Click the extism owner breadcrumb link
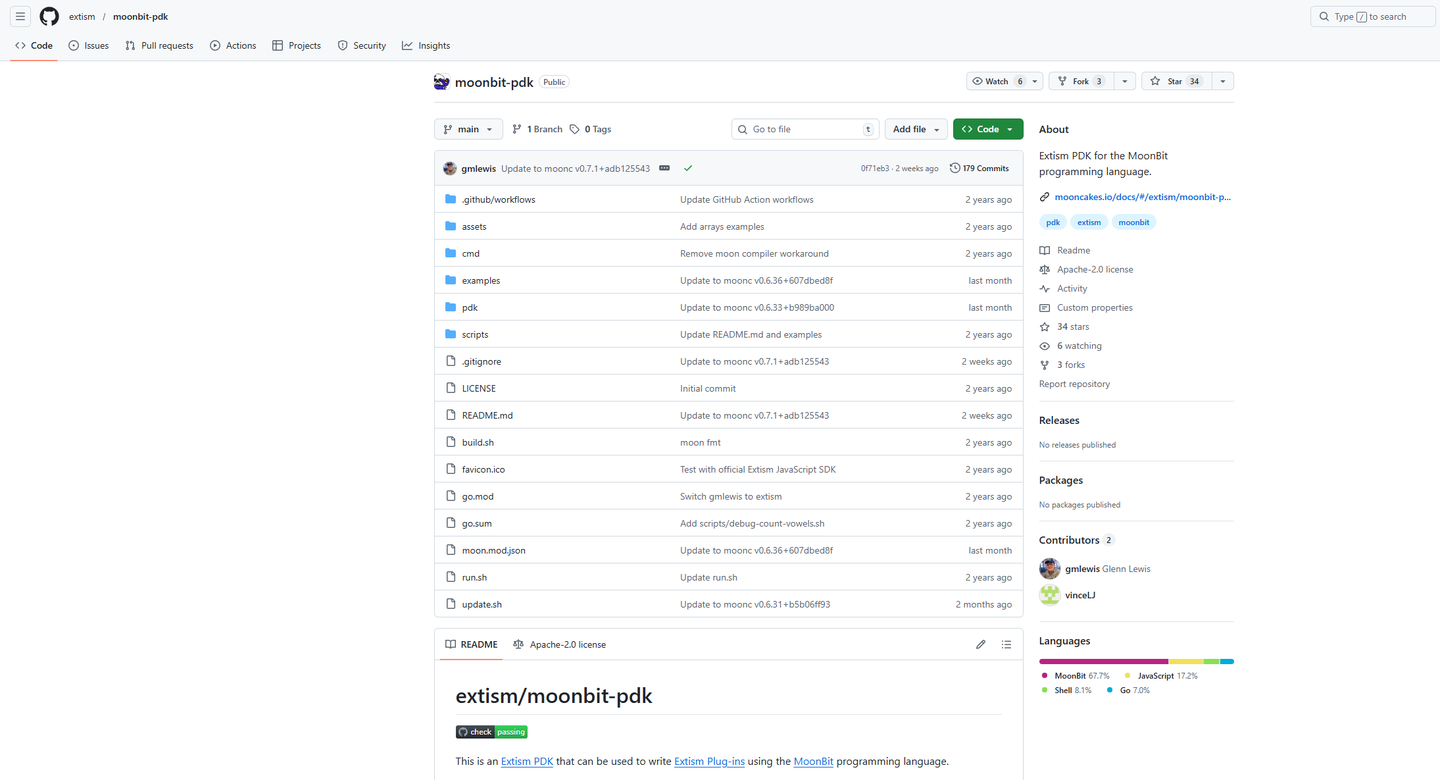Screen dimensions: 1440x780 coord(82,17)
